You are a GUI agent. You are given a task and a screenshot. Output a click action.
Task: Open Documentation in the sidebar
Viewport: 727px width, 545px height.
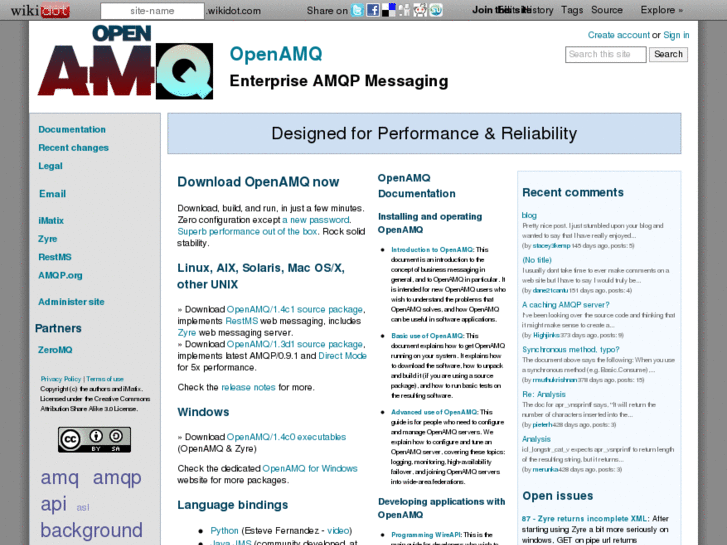pyautogui.click(x=72, y=129)
